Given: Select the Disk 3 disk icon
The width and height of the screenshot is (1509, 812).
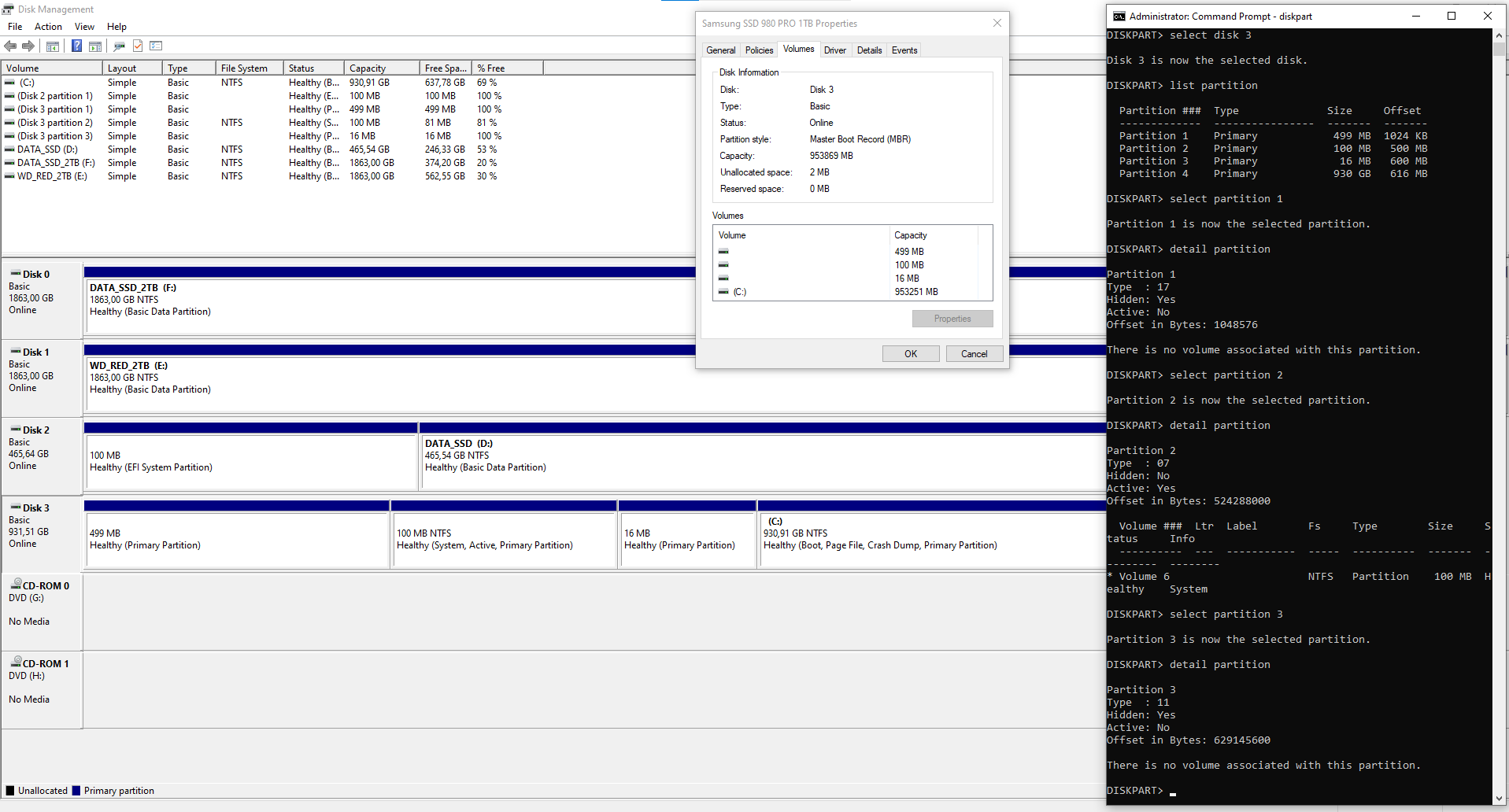Looking at the screenshot, I should 16,507.
